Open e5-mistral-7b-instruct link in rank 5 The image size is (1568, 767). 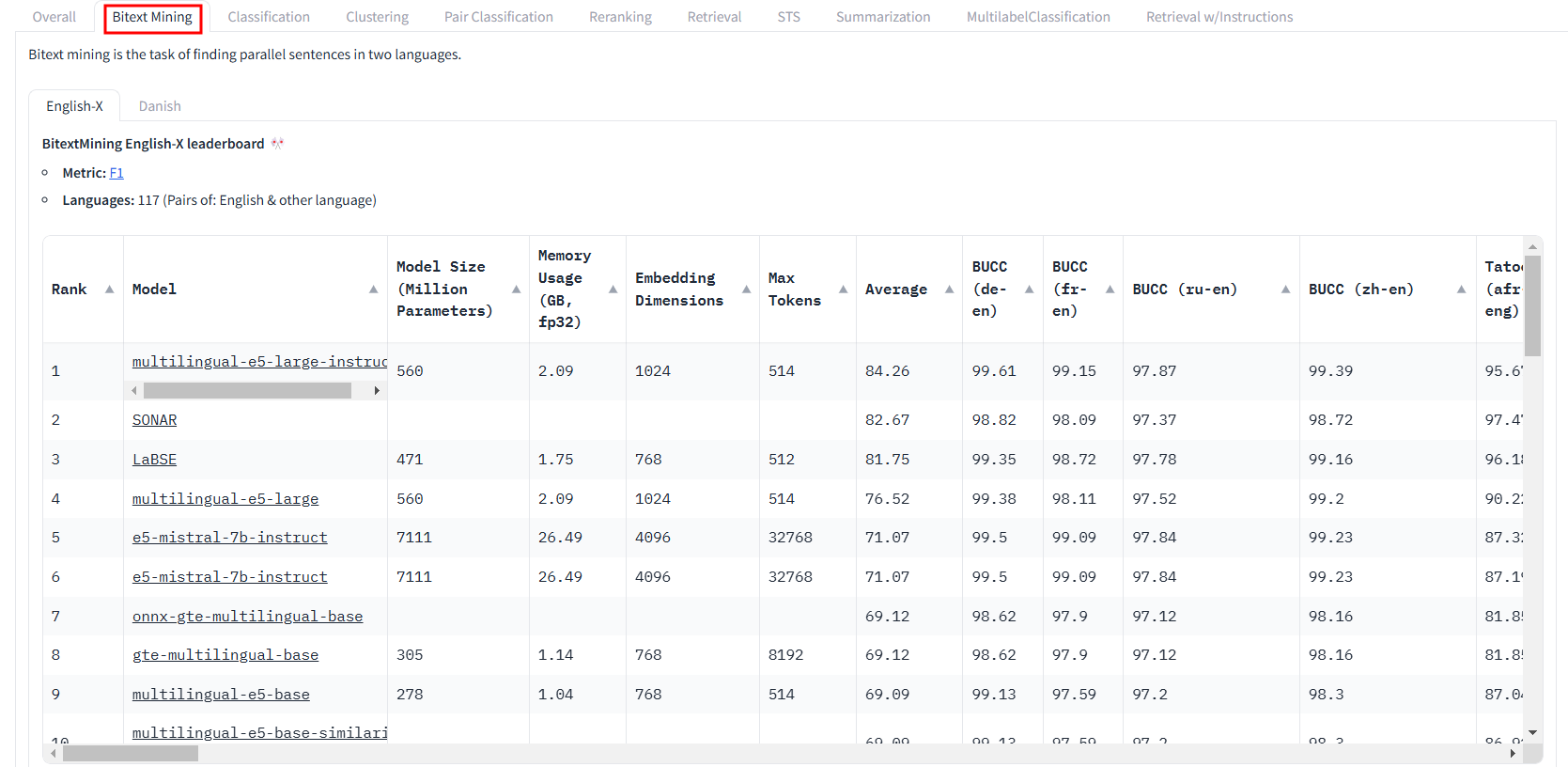coord(230,538)
